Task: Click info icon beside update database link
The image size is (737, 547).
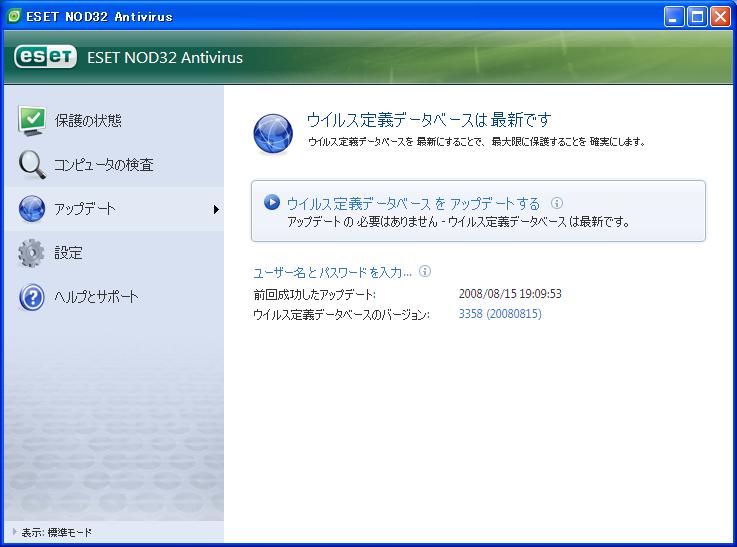Action: 557,203
